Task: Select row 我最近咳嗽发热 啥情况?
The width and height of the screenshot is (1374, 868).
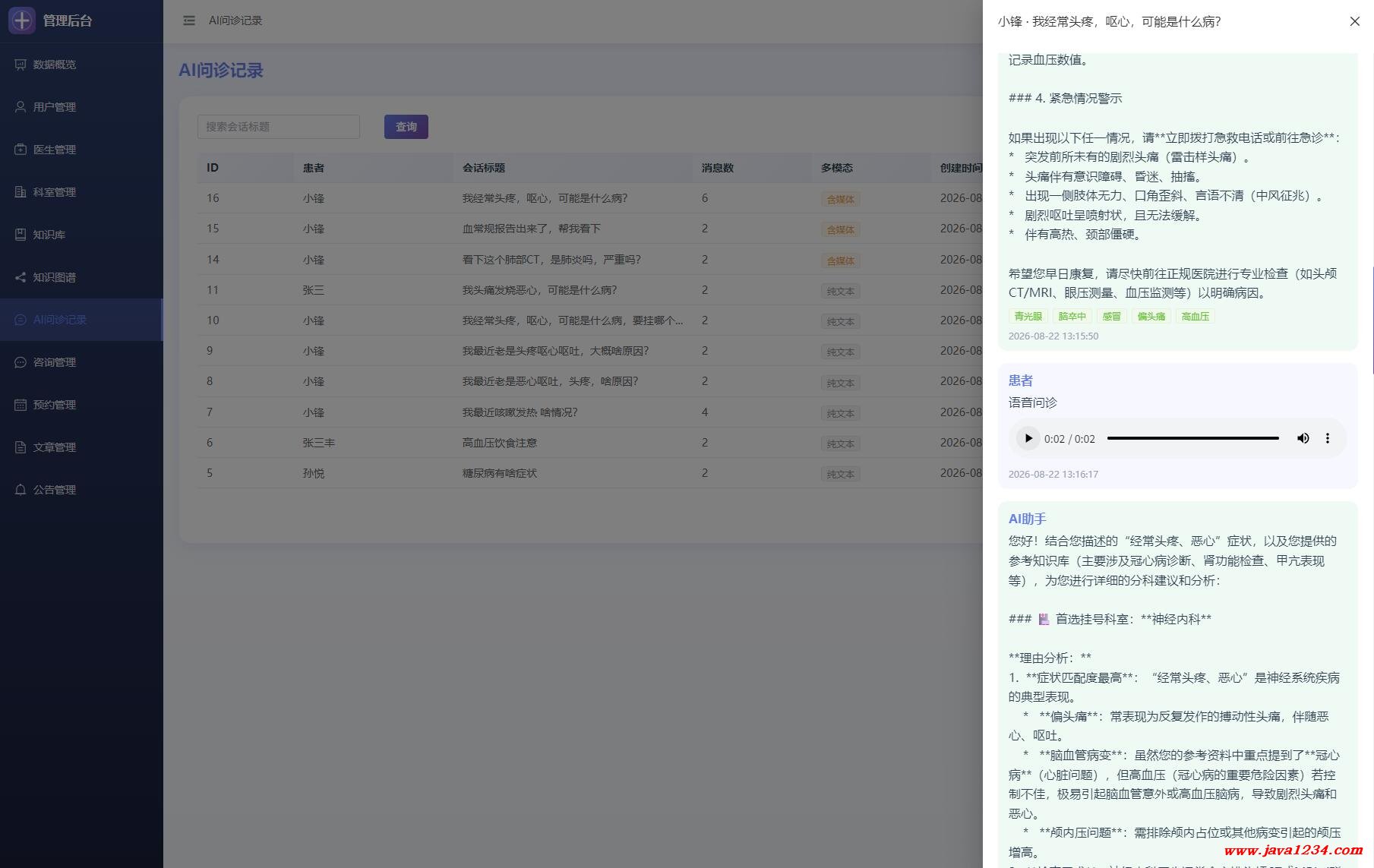Action: tap(590, 412)
